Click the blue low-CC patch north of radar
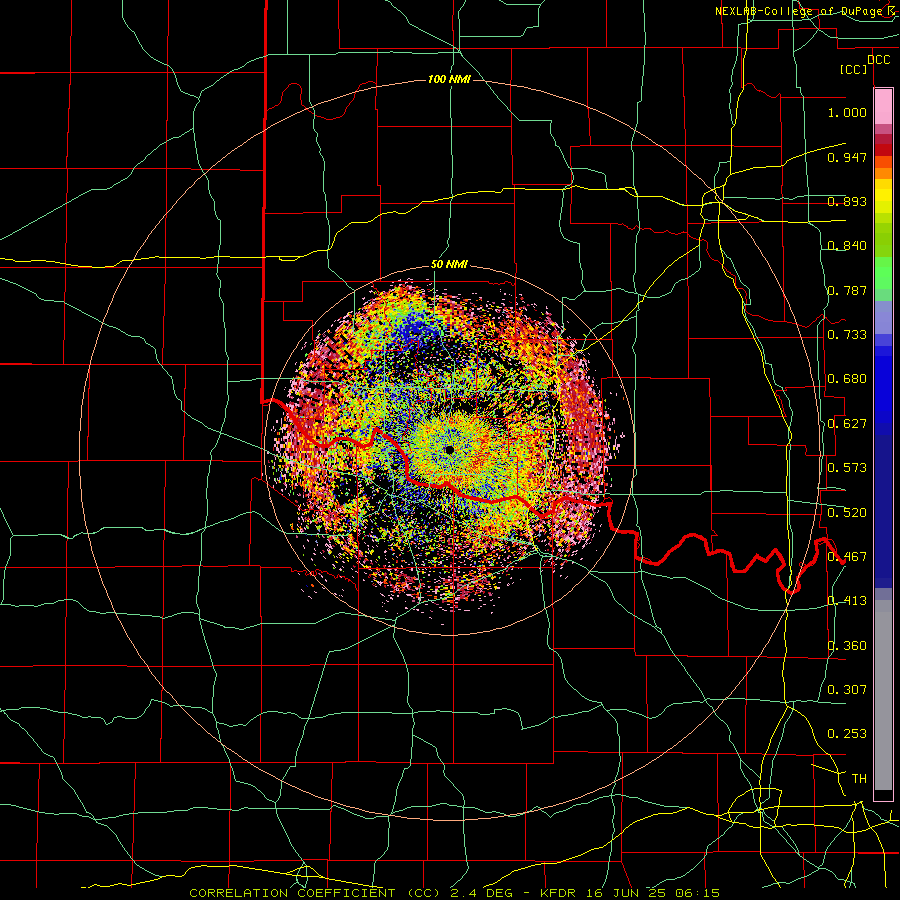The height and width of the screenshot is (900, 900). pos(418,331)
